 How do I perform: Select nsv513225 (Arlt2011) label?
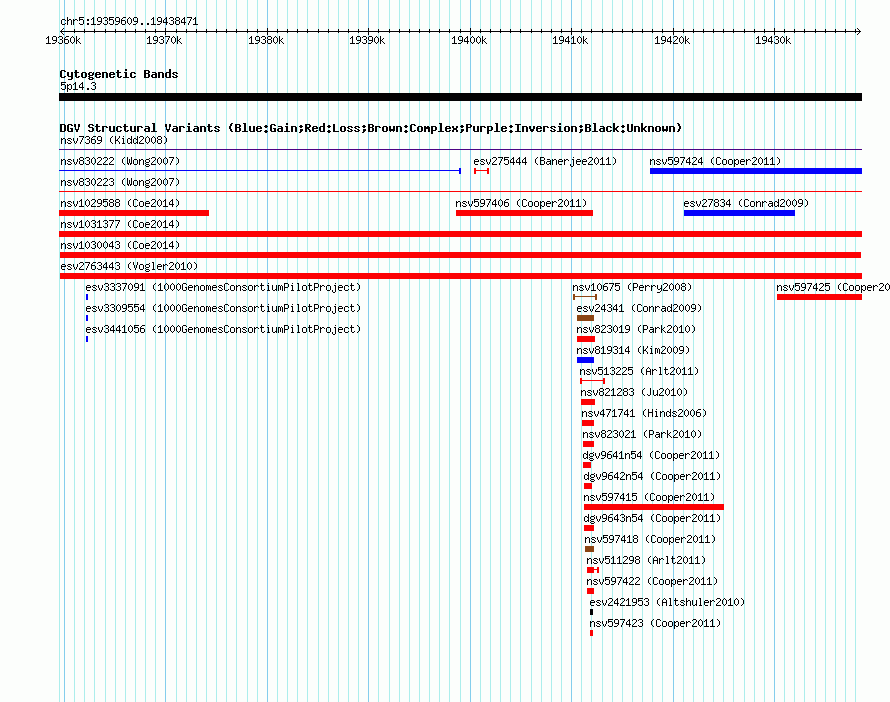click(x=639, y=371)
